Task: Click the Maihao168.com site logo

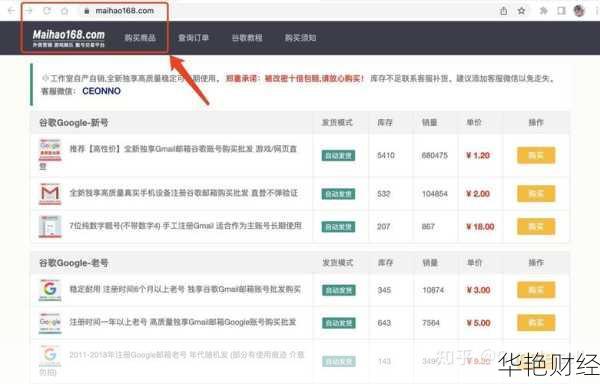Action: [x=68, y=38]
